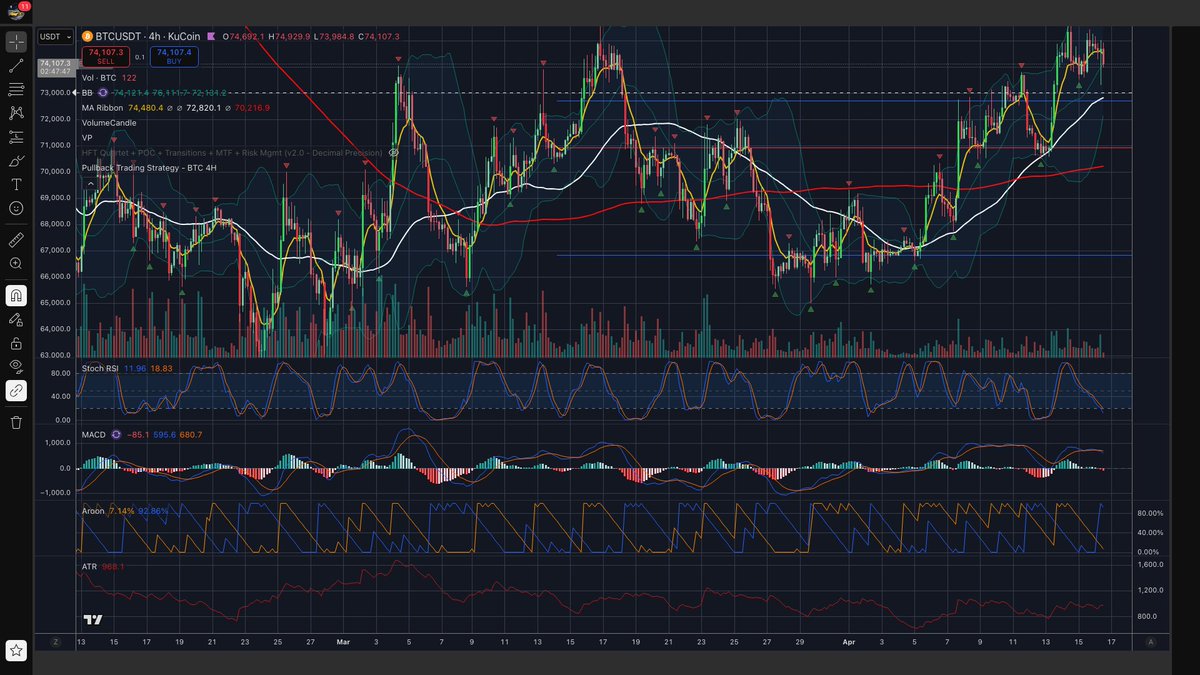Open the Fibonacci retracement tool
Viewport: 1200px width, 675px height.
(x=16, y=89)
